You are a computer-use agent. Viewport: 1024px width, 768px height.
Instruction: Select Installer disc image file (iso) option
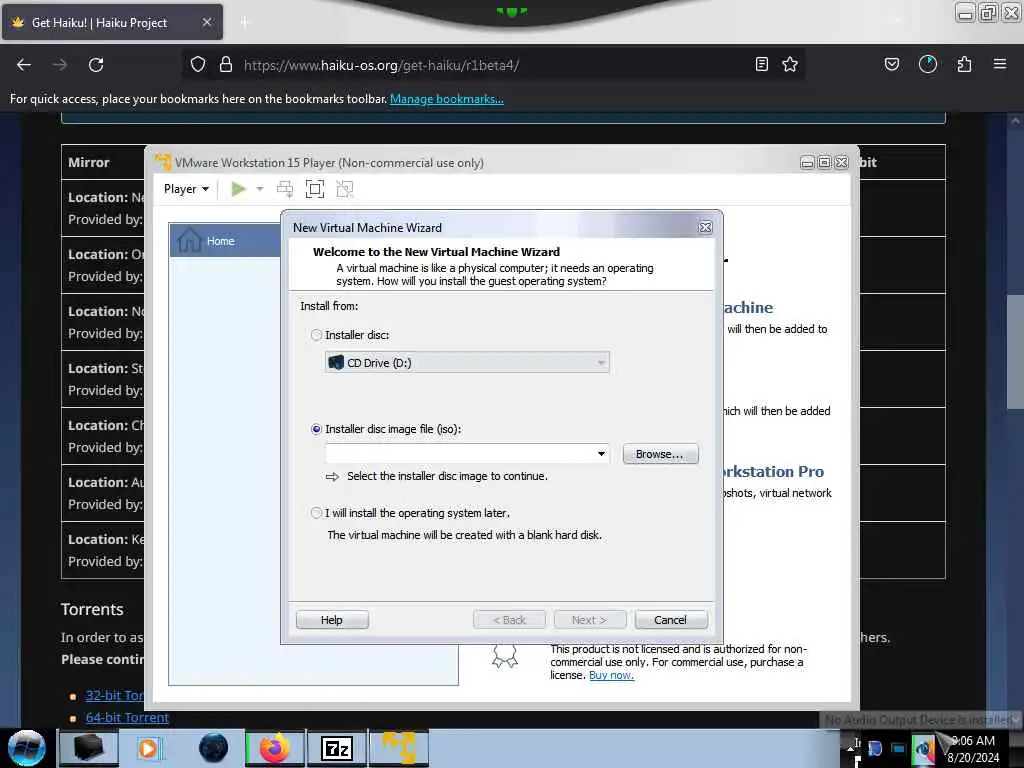click(x=317, y=429)
